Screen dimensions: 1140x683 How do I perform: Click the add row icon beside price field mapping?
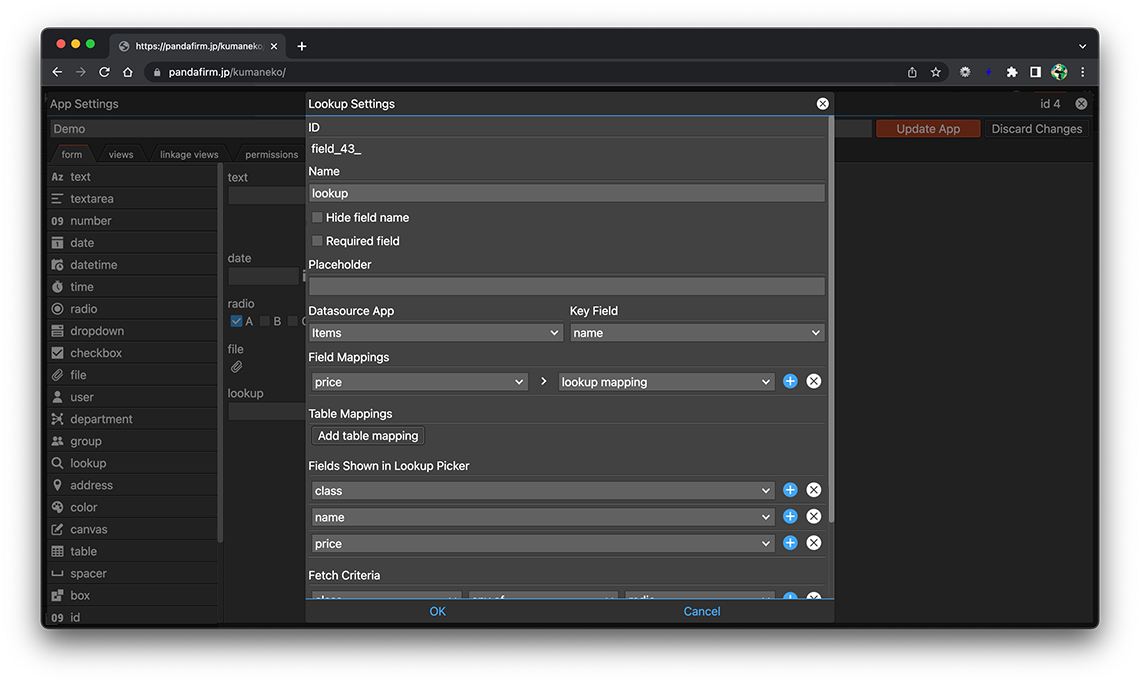click(x=790, y=381)
